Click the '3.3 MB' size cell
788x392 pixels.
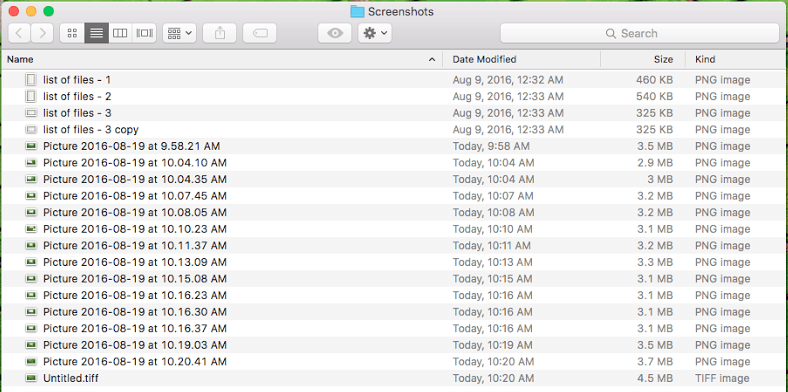click(x=654, y=262)
